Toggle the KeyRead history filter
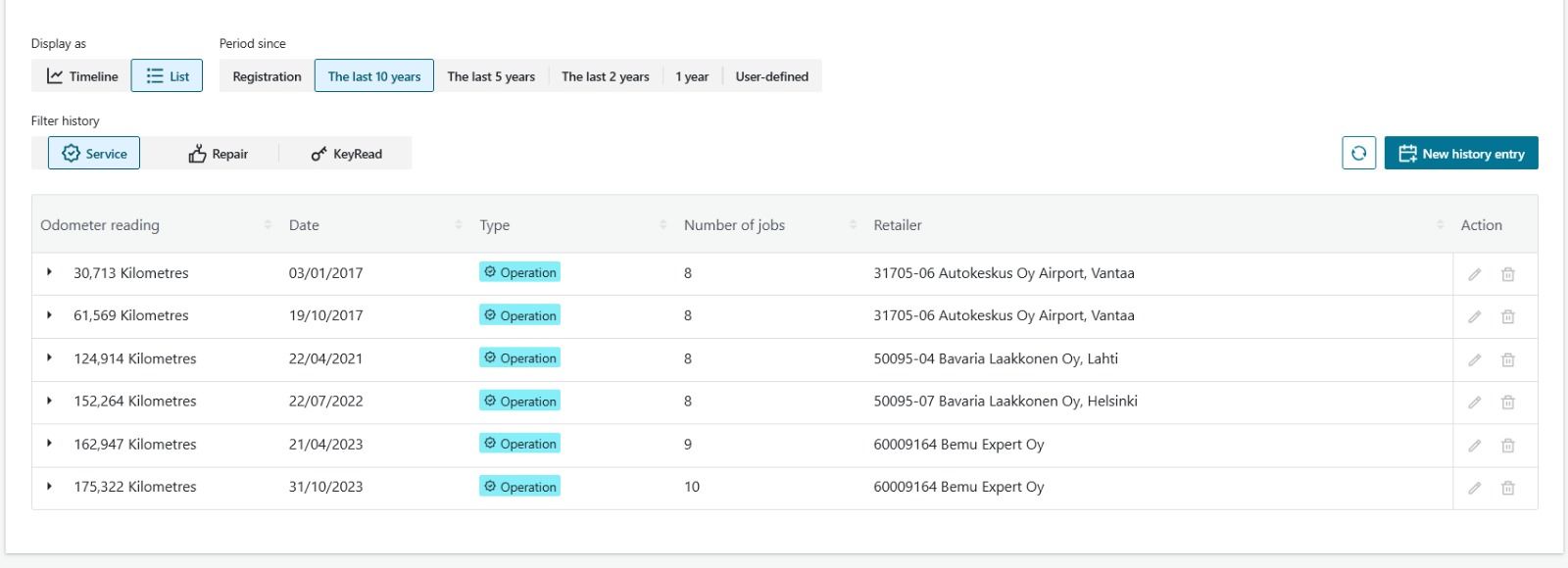 tap(346, 154)
